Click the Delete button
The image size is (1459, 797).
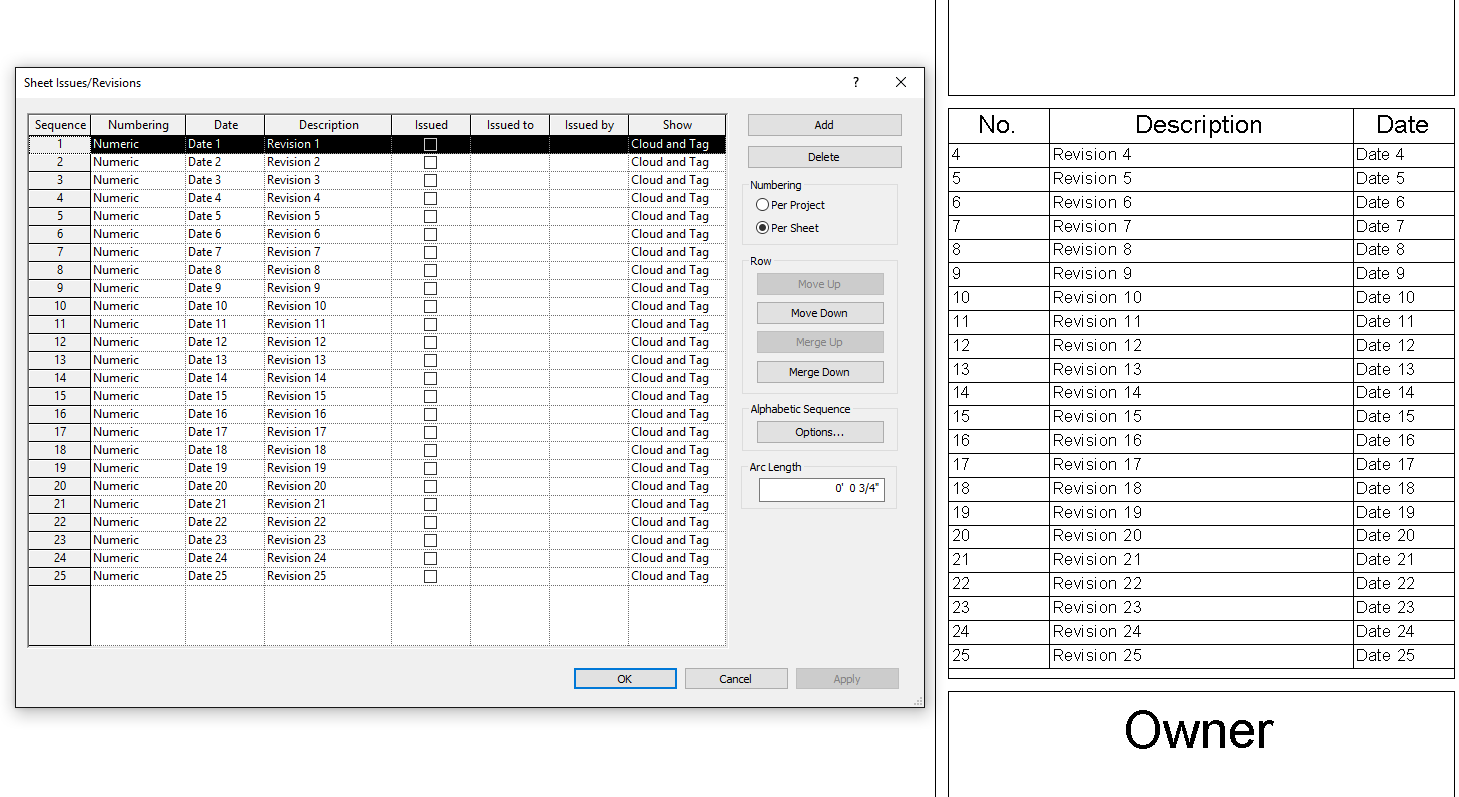(x=824, y=157)
